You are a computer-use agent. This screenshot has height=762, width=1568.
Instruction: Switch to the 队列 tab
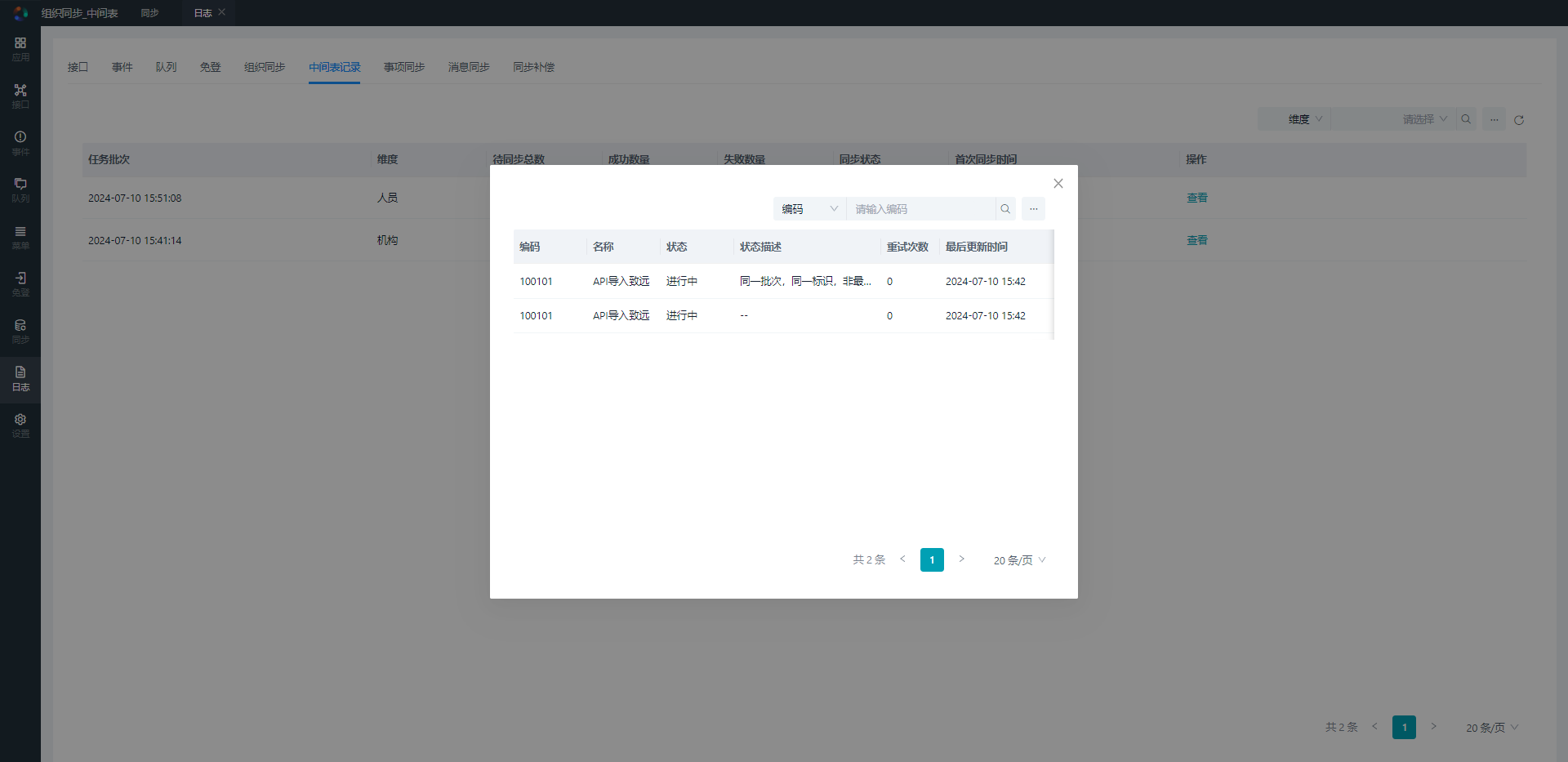click(x=167, y=67)
